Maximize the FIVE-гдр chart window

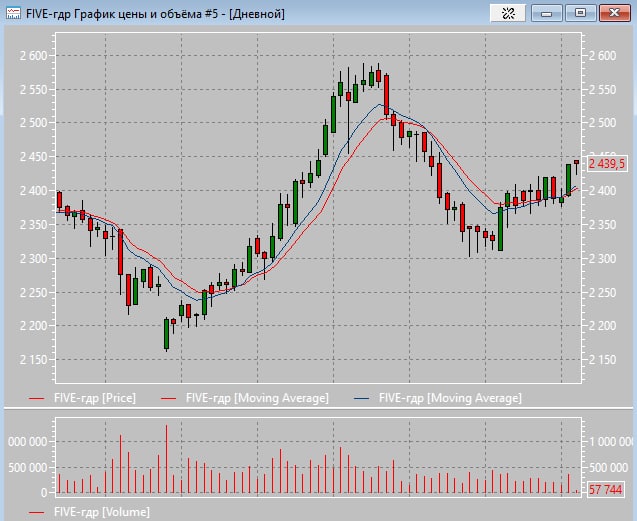tap(581, 13)
